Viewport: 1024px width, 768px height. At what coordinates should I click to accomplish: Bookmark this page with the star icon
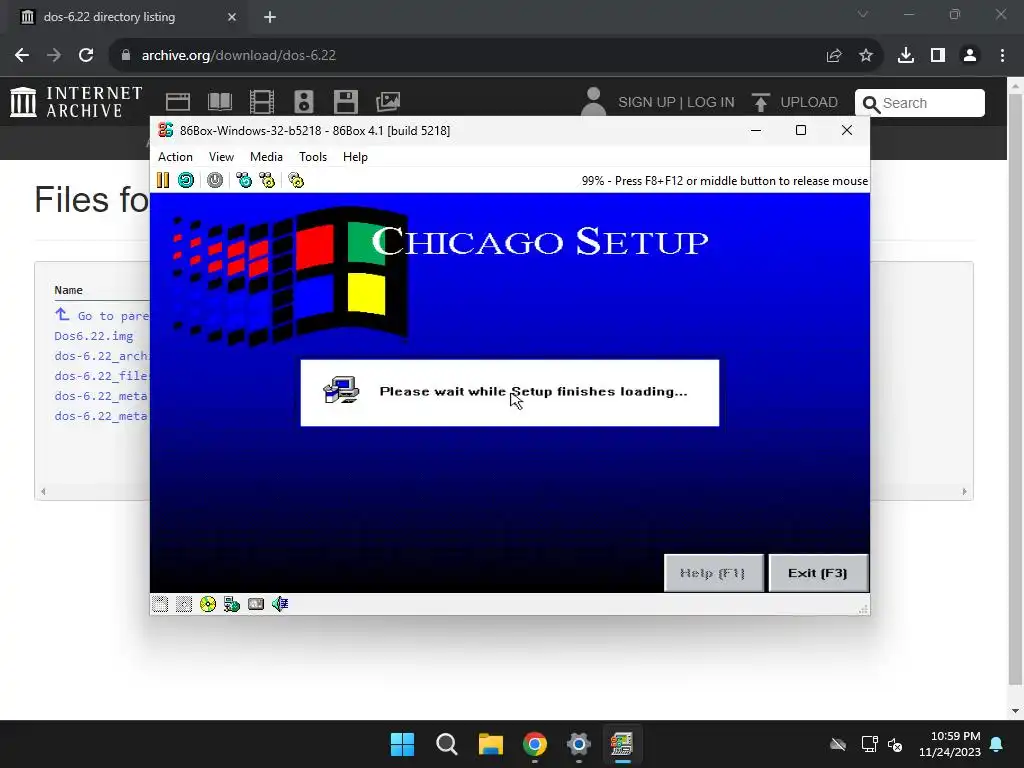click(866, 56)
